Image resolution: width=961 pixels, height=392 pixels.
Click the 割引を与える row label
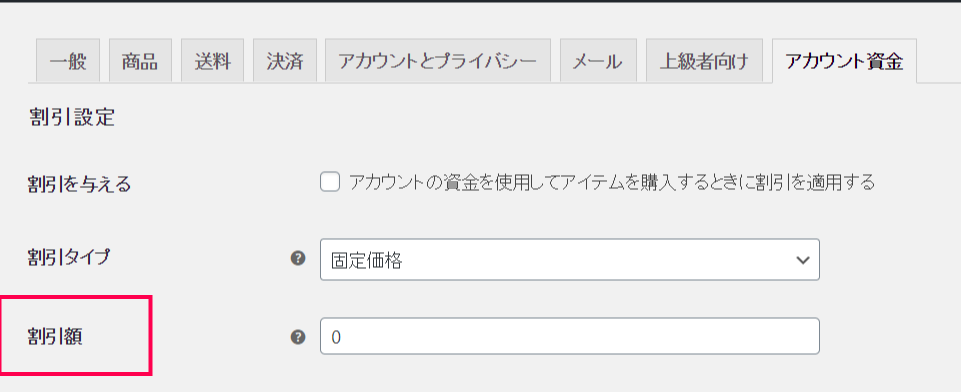point(80,184)
